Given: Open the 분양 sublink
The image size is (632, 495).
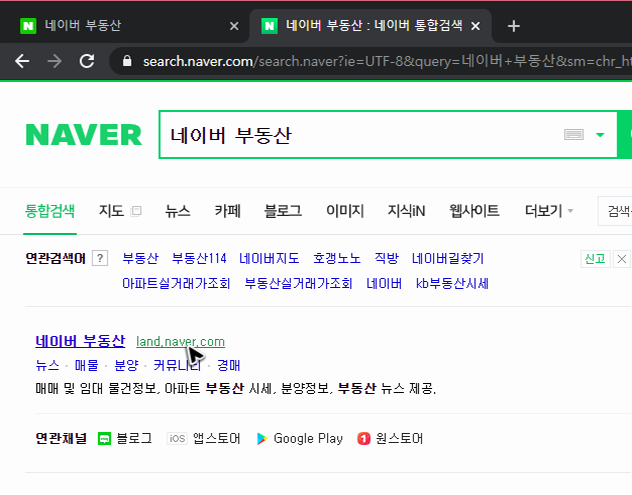Looking at the screenshot, I should (127, 366).
